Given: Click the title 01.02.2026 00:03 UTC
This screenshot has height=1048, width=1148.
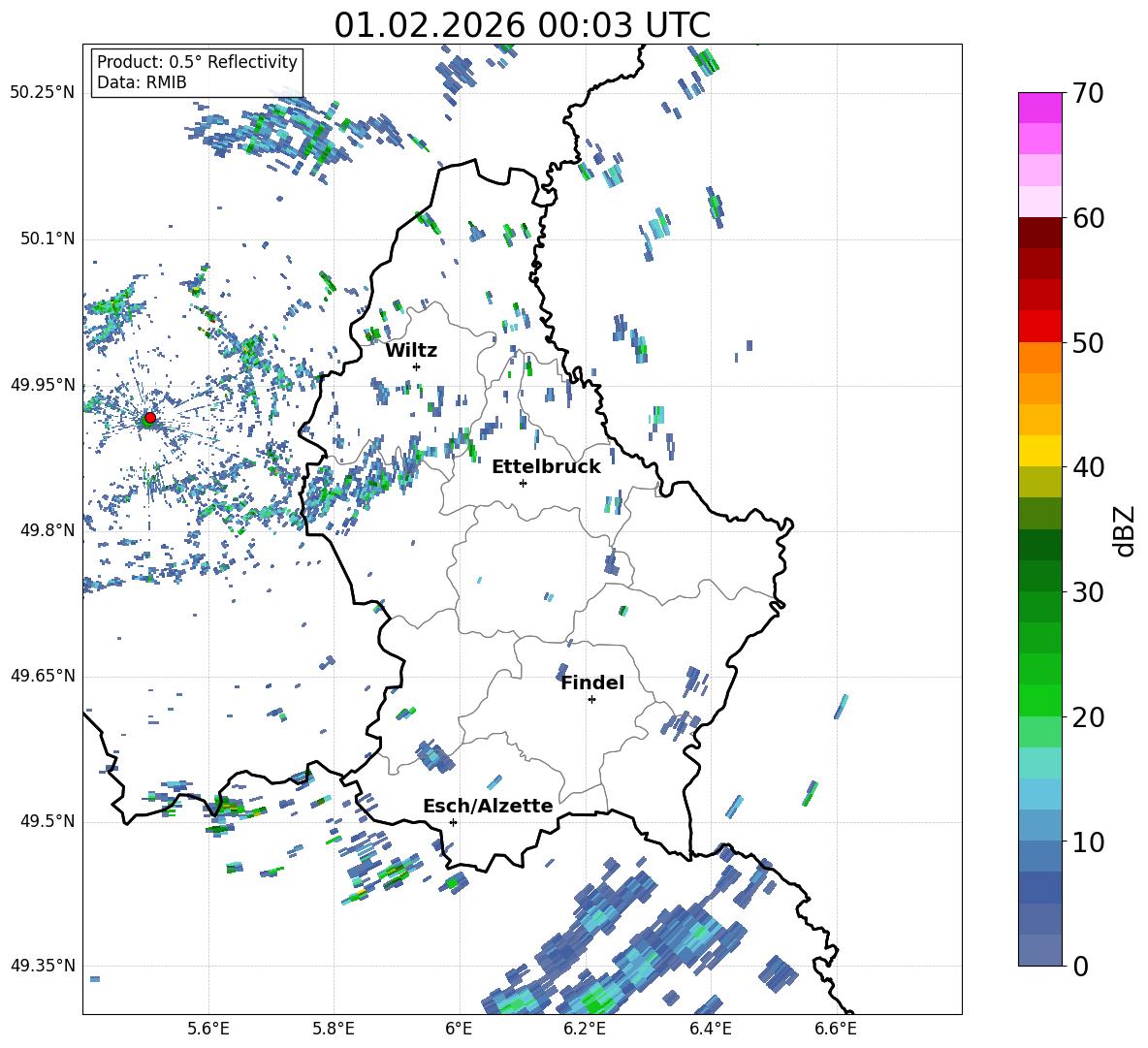Looking at the screenshot, I should pos(522,25).
